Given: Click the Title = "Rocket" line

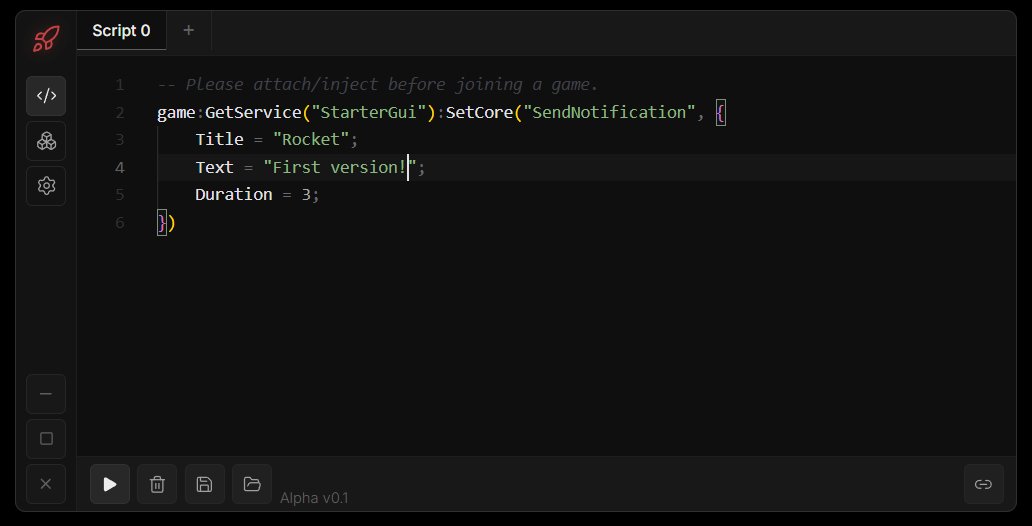Looking at the screenshot, I should click(x=276, y=140).
